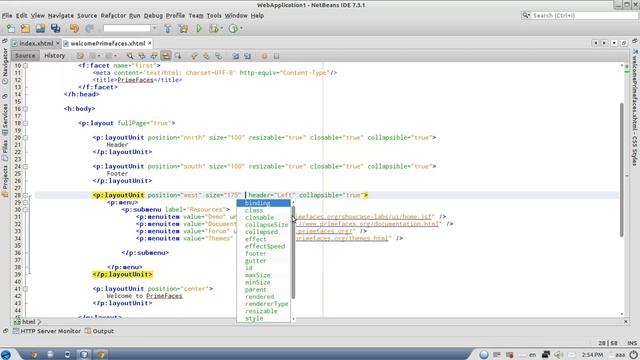
Task: Click the Shift Line Right icon
Action: [247, 56]
